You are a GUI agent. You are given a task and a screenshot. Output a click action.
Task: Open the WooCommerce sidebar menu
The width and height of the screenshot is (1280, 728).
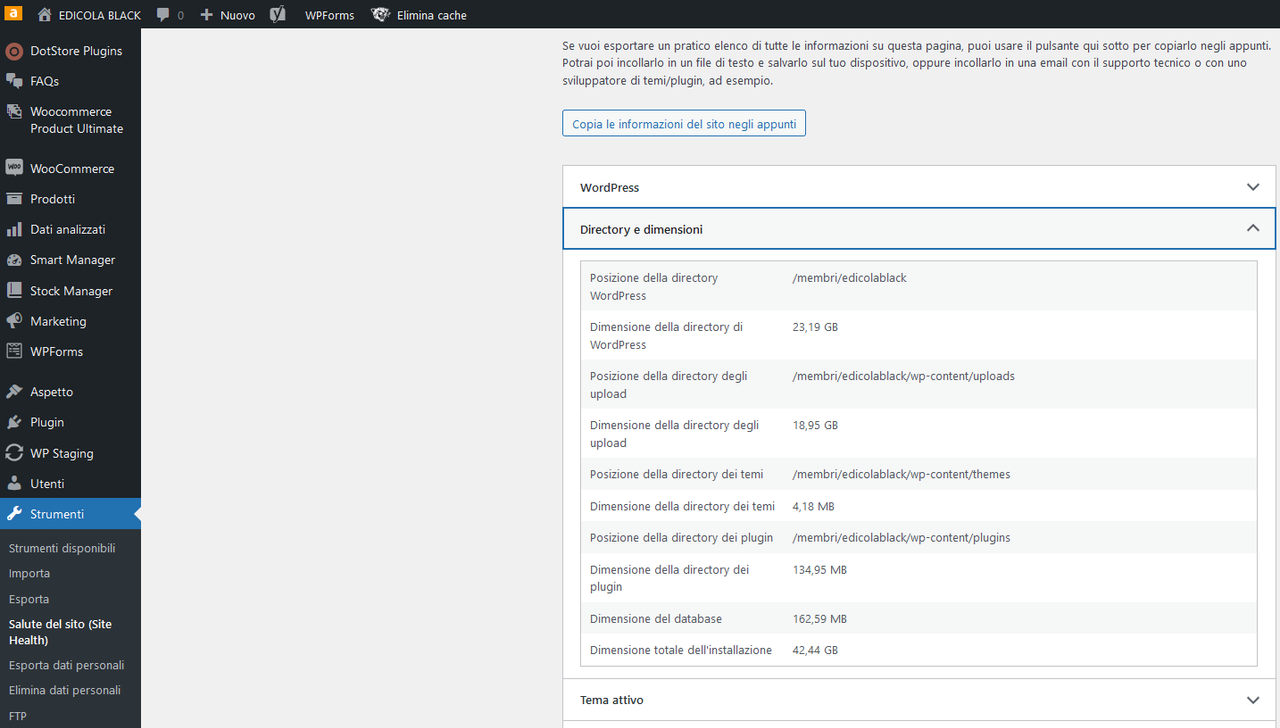pos(70,168)
